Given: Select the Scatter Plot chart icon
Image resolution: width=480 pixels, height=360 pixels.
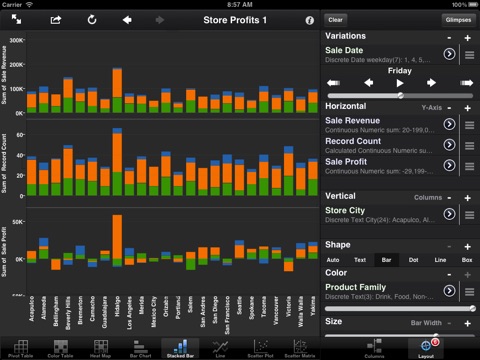Looking at the screenshot, I should (260, 349).
